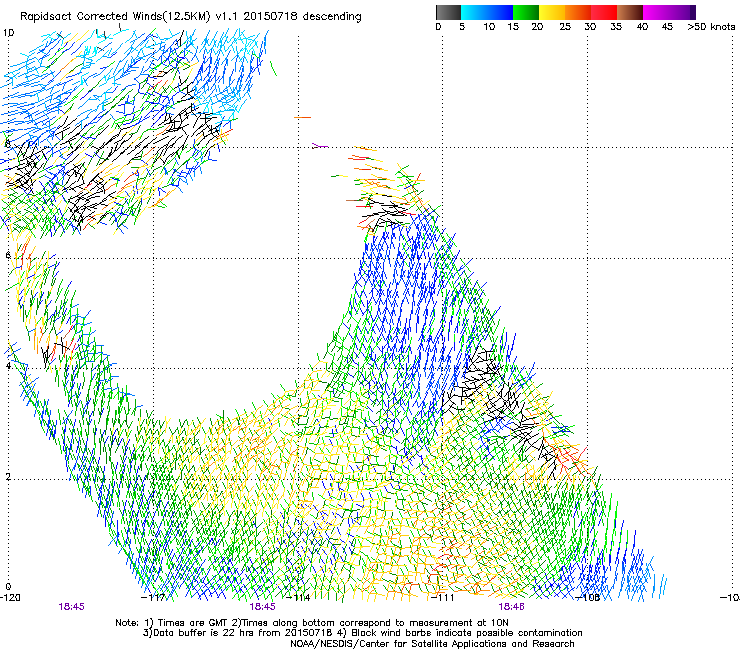The height and width of the screenshot is (650, 740).
Task: Click the '-114' longitude axis label
Action: [x=298, y=598]
